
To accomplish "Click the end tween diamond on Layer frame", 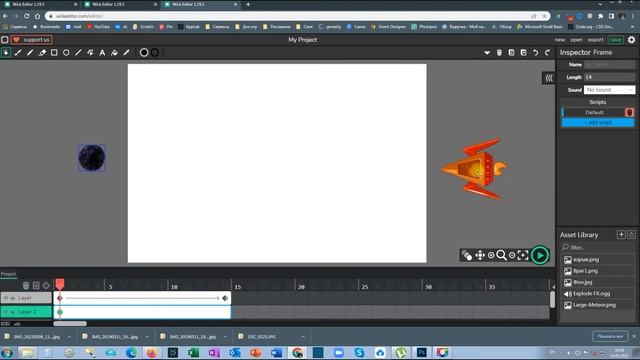I will pos(225,298).
